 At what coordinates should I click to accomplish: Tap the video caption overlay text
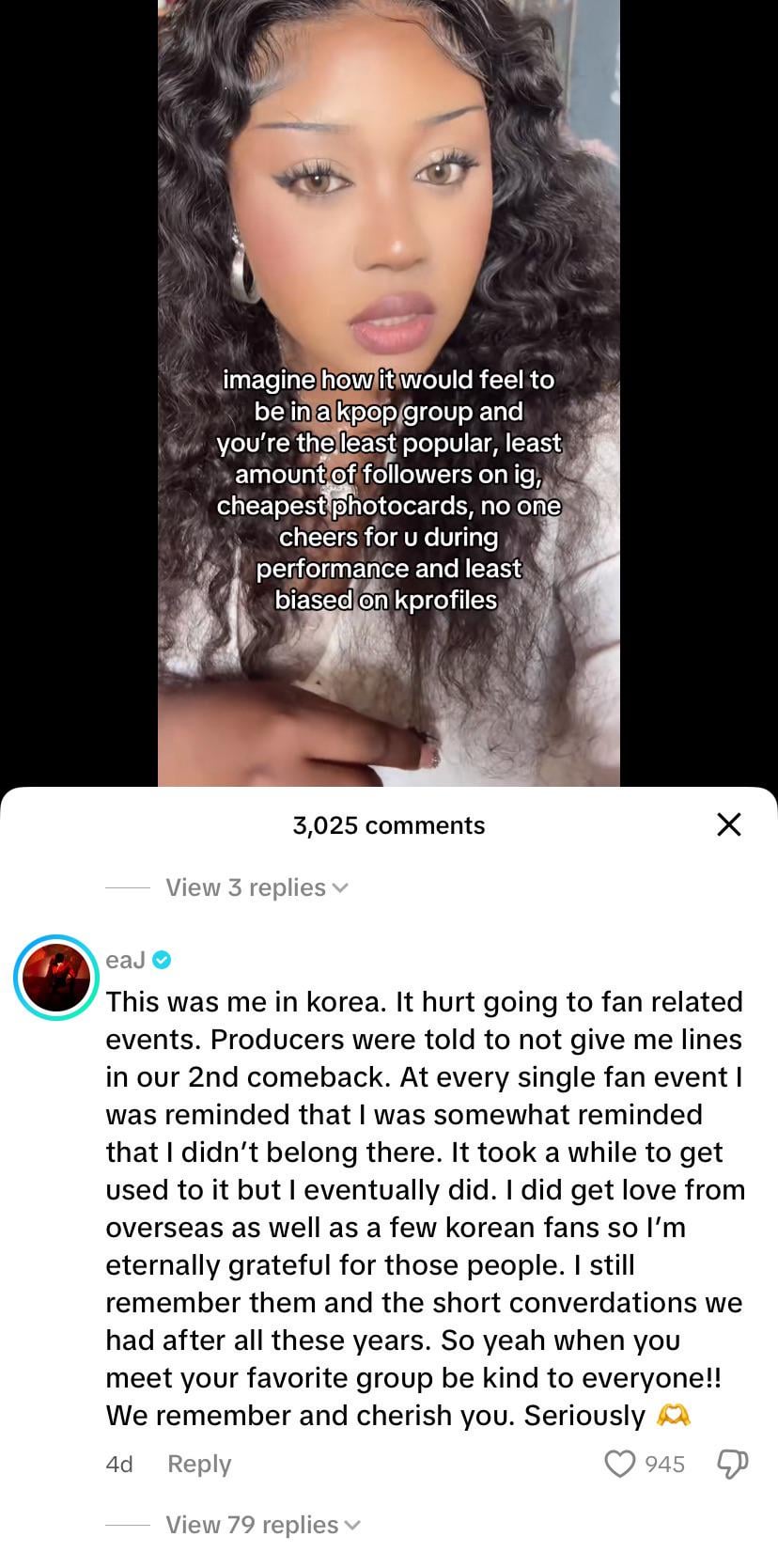[389, 490]
